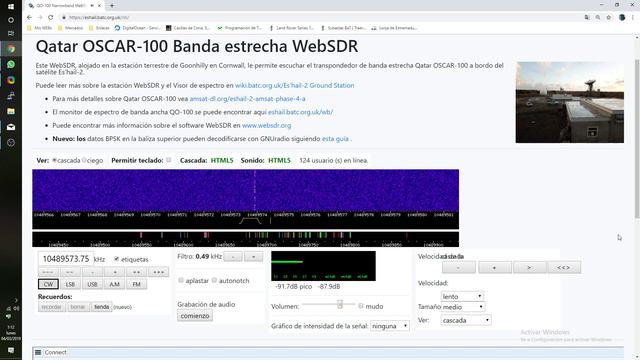Screen dimensions: 640x360
Task: Click the waterfall zoom in plus button
Action: [x=495, y=268]
